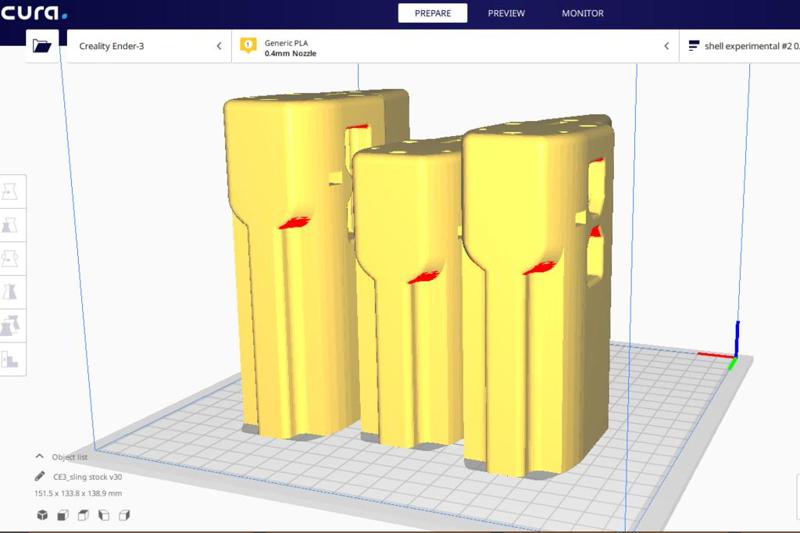Open a file with the folder icon
Image resolution: width=800 pixels, height=533 pixels.
click(42, 46)
